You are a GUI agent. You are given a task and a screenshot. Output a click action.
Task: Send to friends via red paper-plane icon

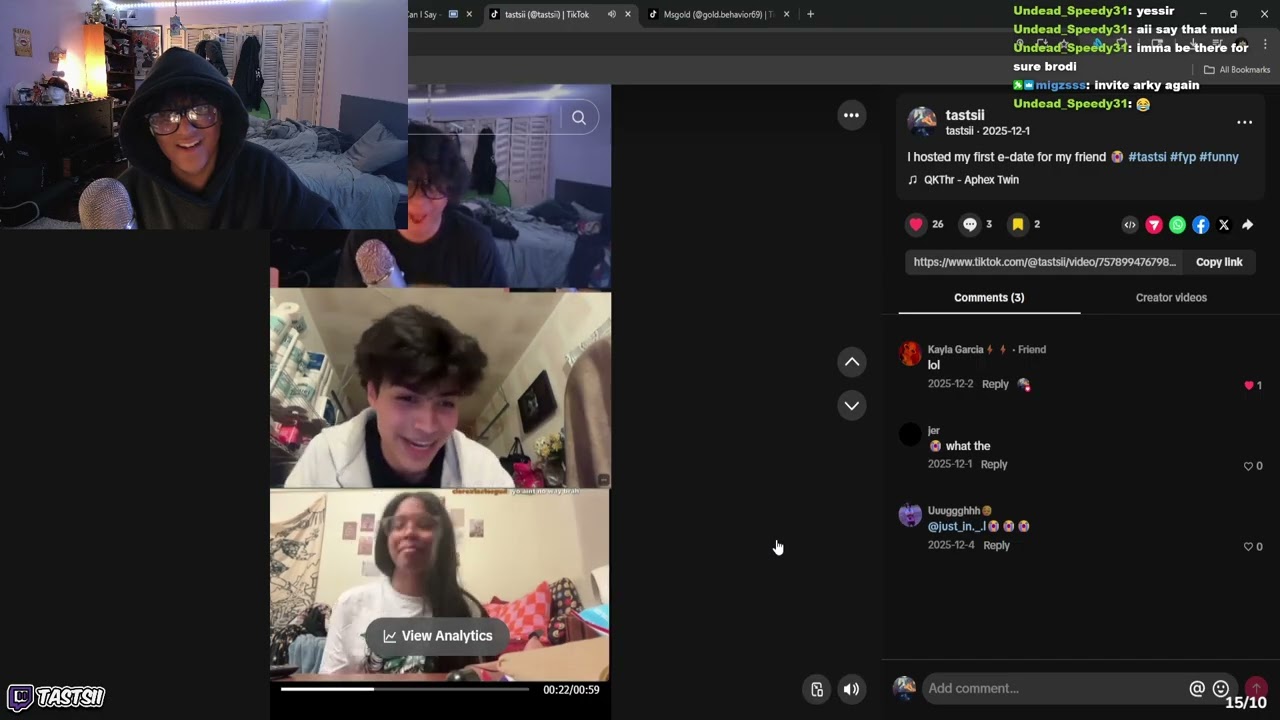(1154, 225)
